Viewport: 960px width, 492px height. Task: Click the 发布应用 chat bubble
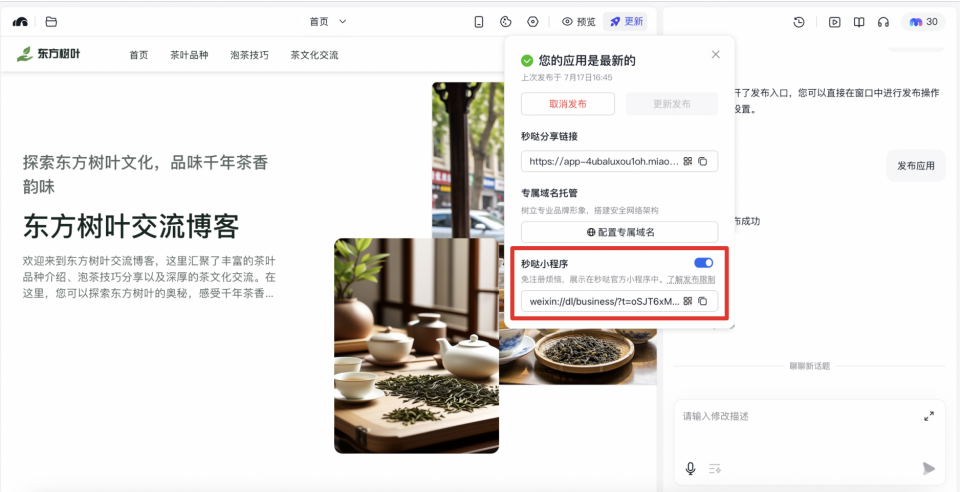[x=916, y=165]
